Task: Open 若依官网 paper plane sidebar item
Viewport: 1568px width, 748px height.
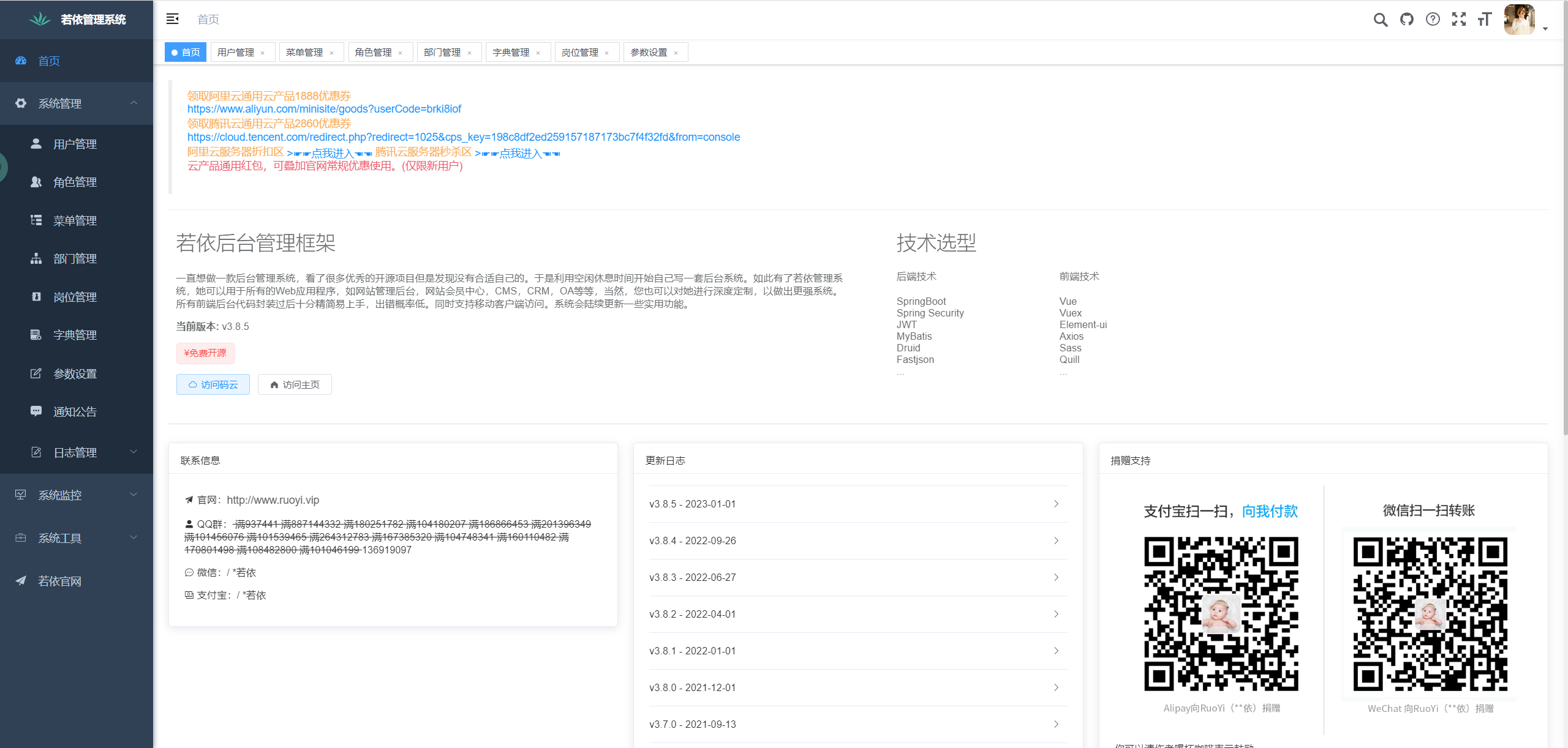Action: [x=59, y=581]
